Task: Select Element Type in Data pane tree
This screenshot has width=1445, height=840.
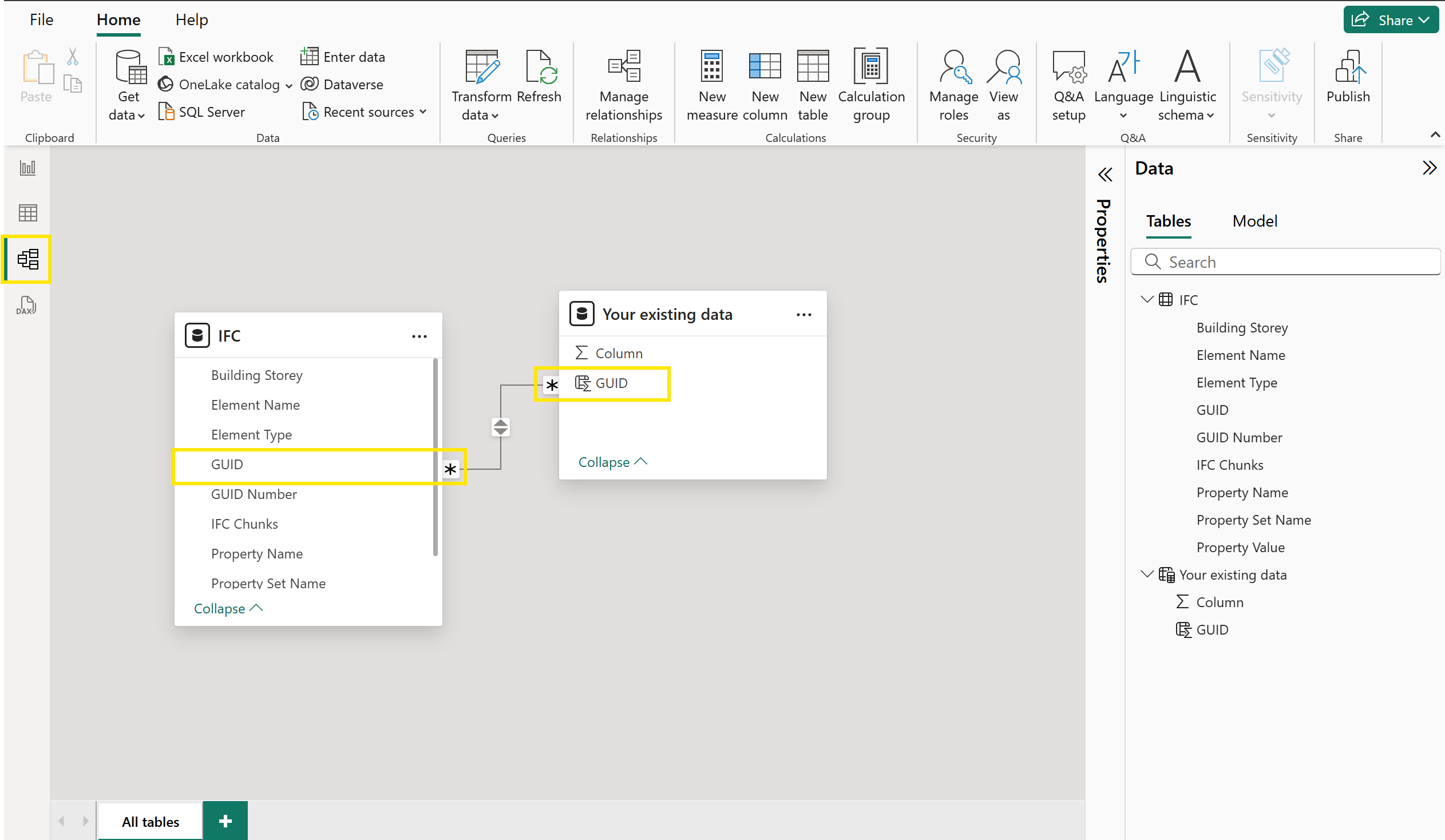Action: click(1236, 382)
